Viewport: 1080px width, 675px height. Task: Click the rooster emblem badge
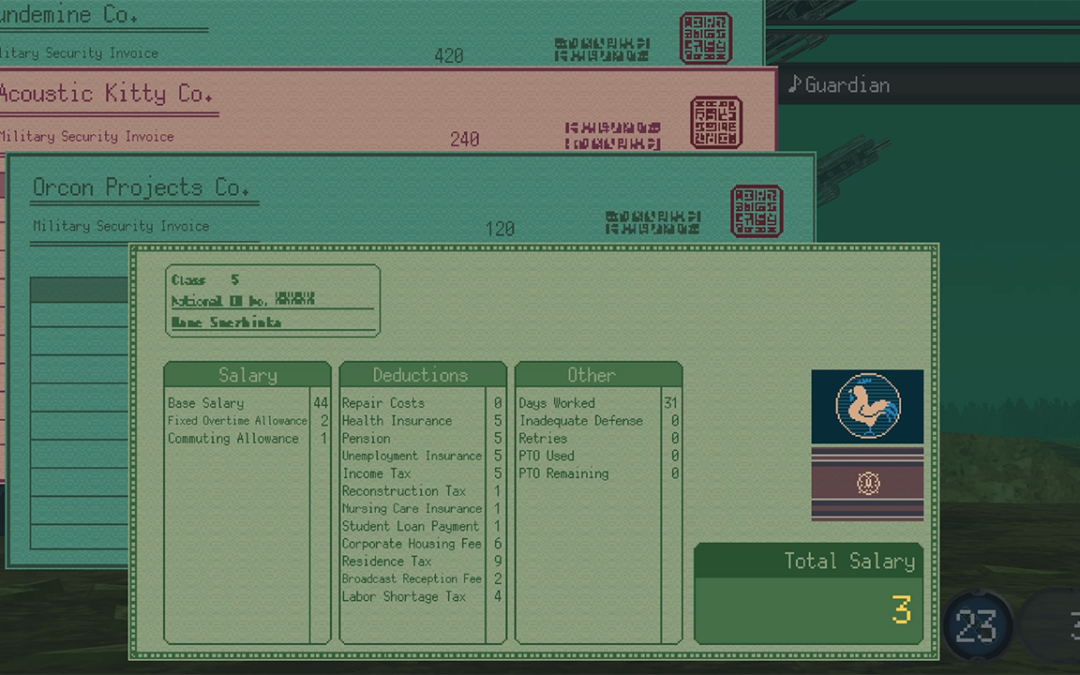[x=867, y=406]
